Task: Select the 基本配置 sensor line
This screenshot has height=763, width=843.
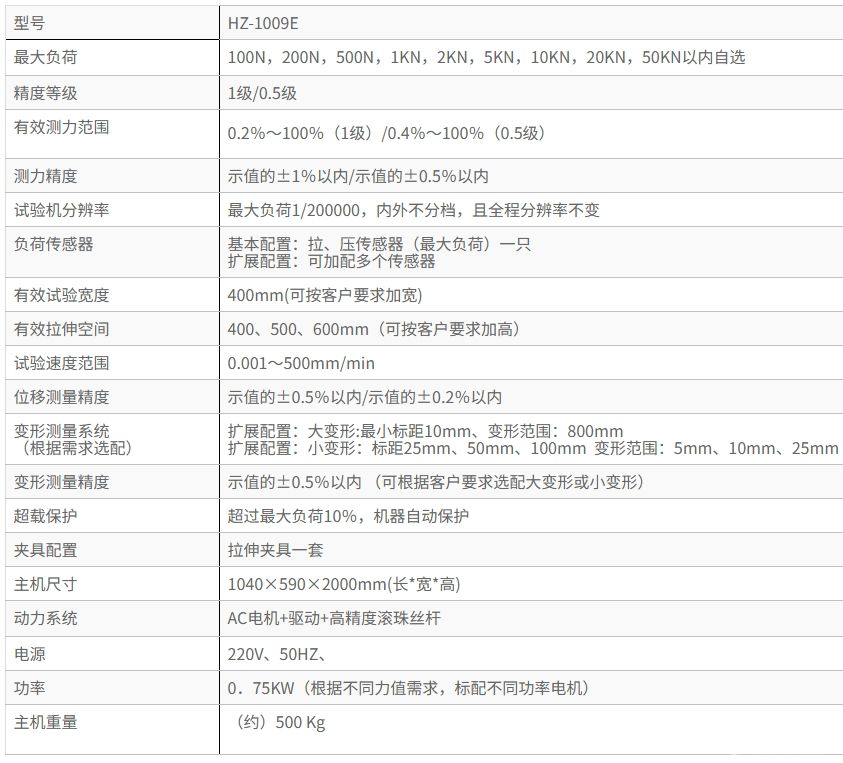Action: 380,244
